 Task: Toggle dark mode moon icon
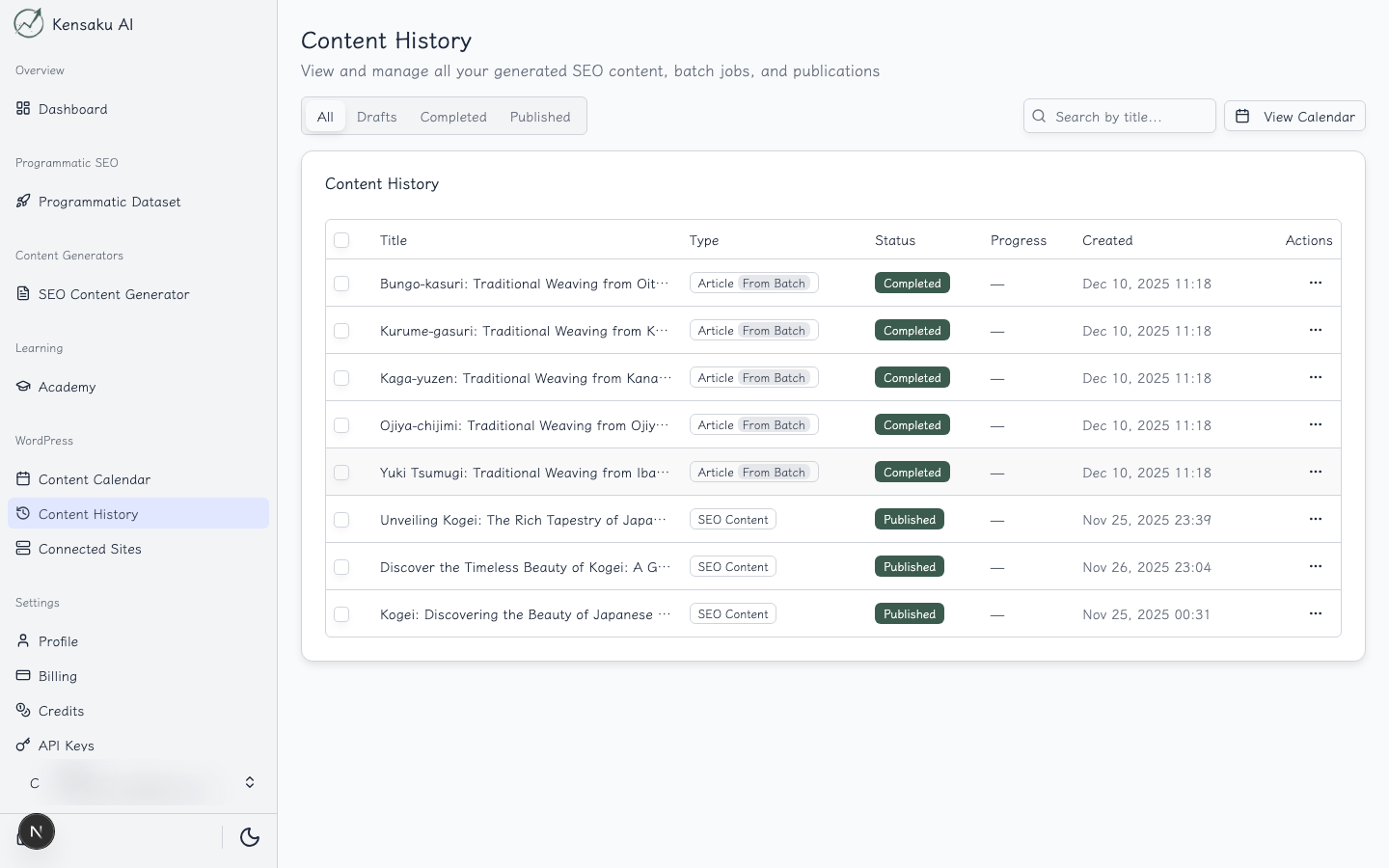pos(250,837)
